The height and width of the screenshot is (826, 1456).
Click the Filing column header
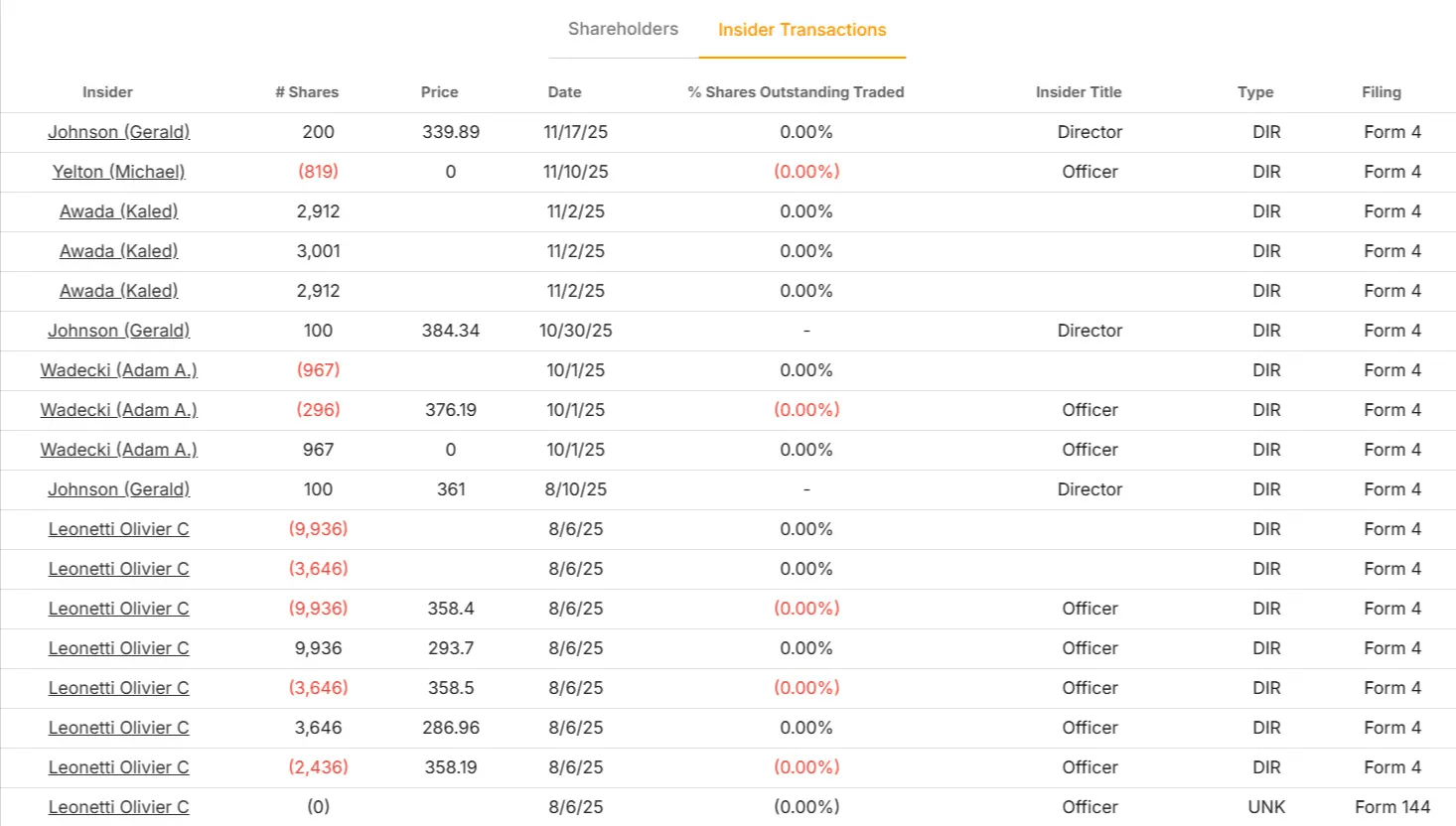click(x=1381, y=92)
